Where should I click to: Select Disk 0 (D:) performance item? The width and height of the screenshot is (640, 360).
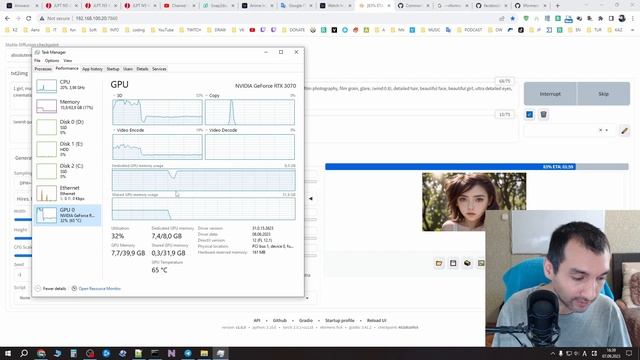tap(67, 127)
